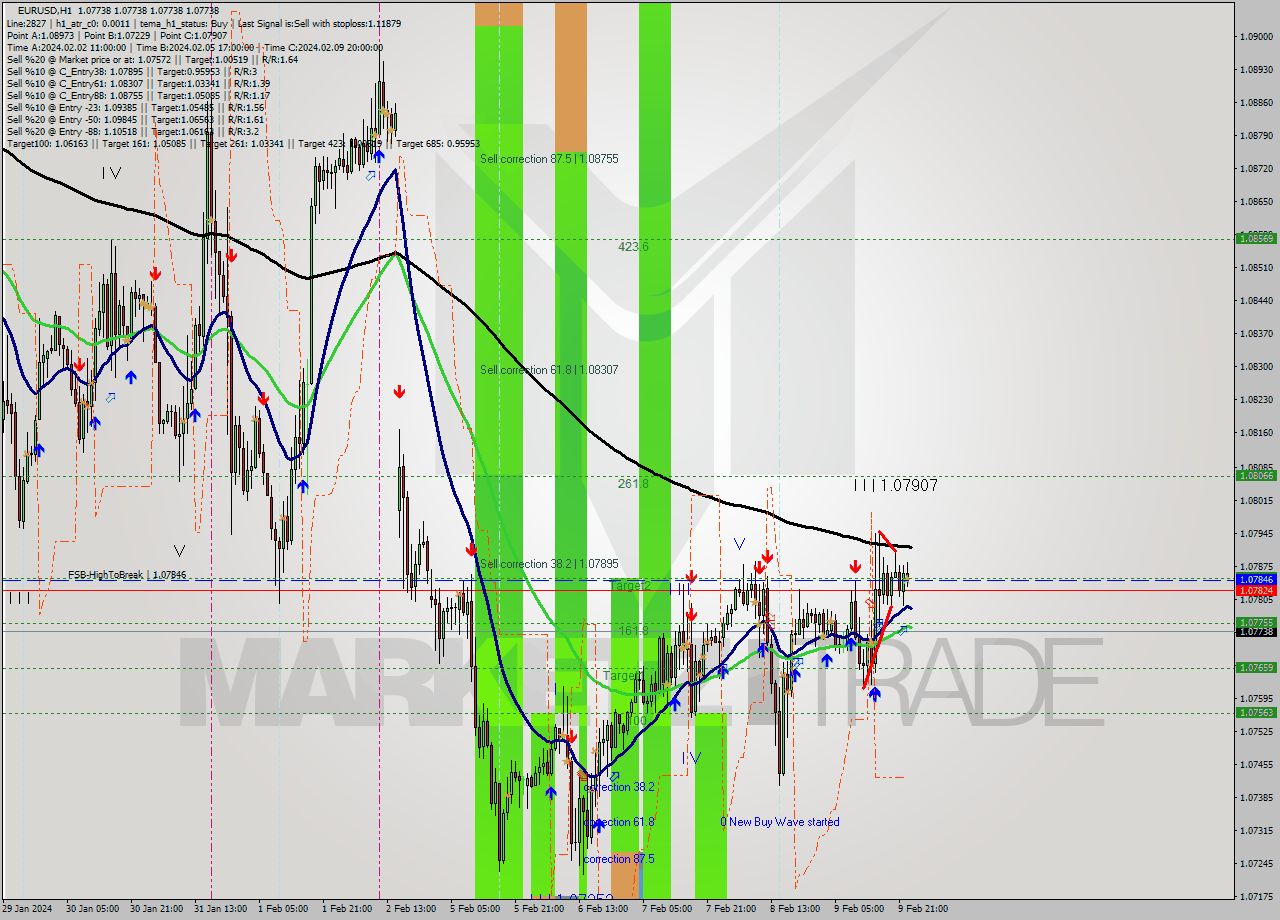The width and height of the screenshot is (1280, 920).
Task: Select the 'Sell correction 61.8 | 1.08307' label
Action: [x=548, y=370]
